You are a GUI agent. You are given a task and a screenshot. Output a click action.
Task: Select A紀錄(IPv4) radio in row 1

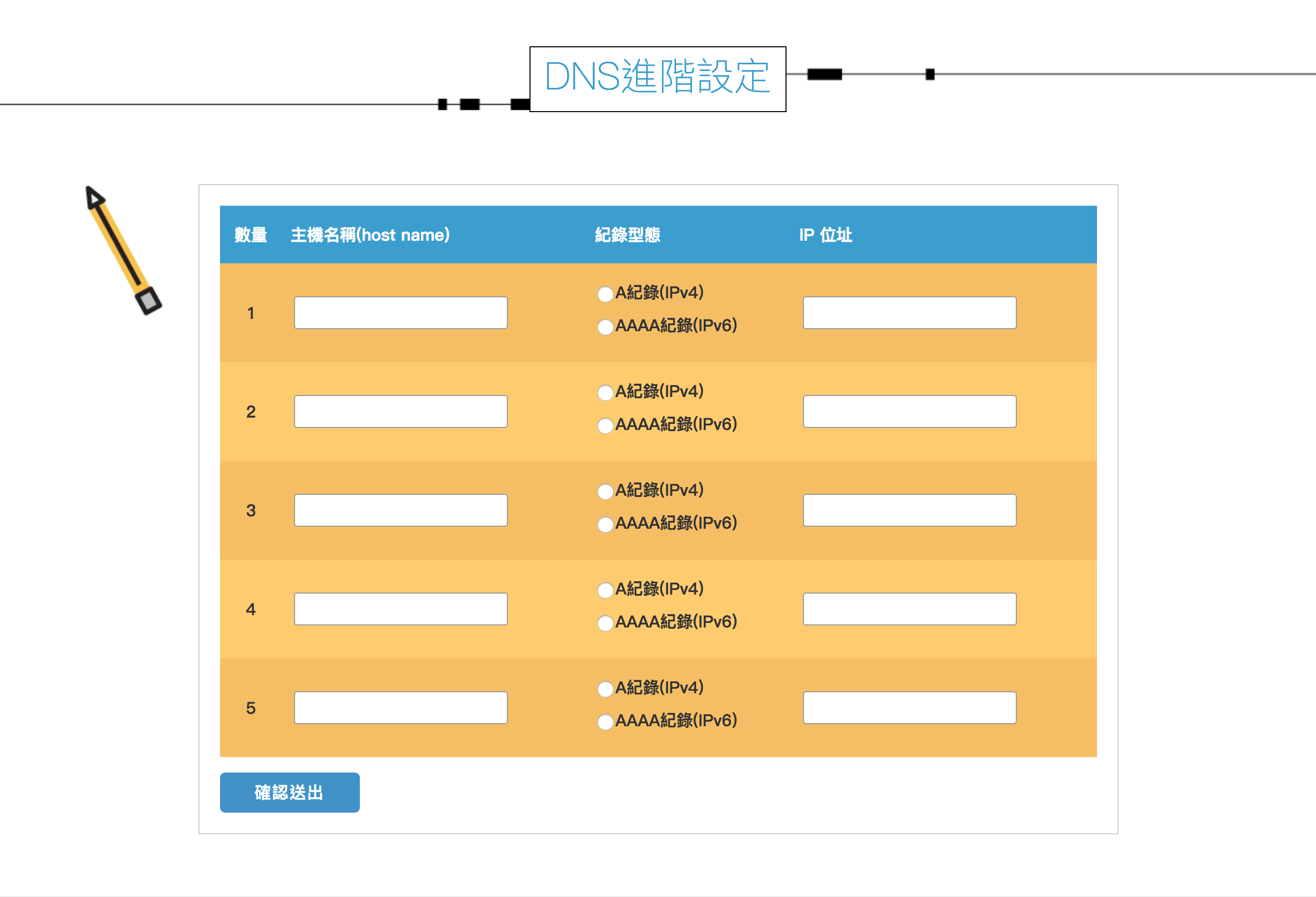click(x=605, y=294)
